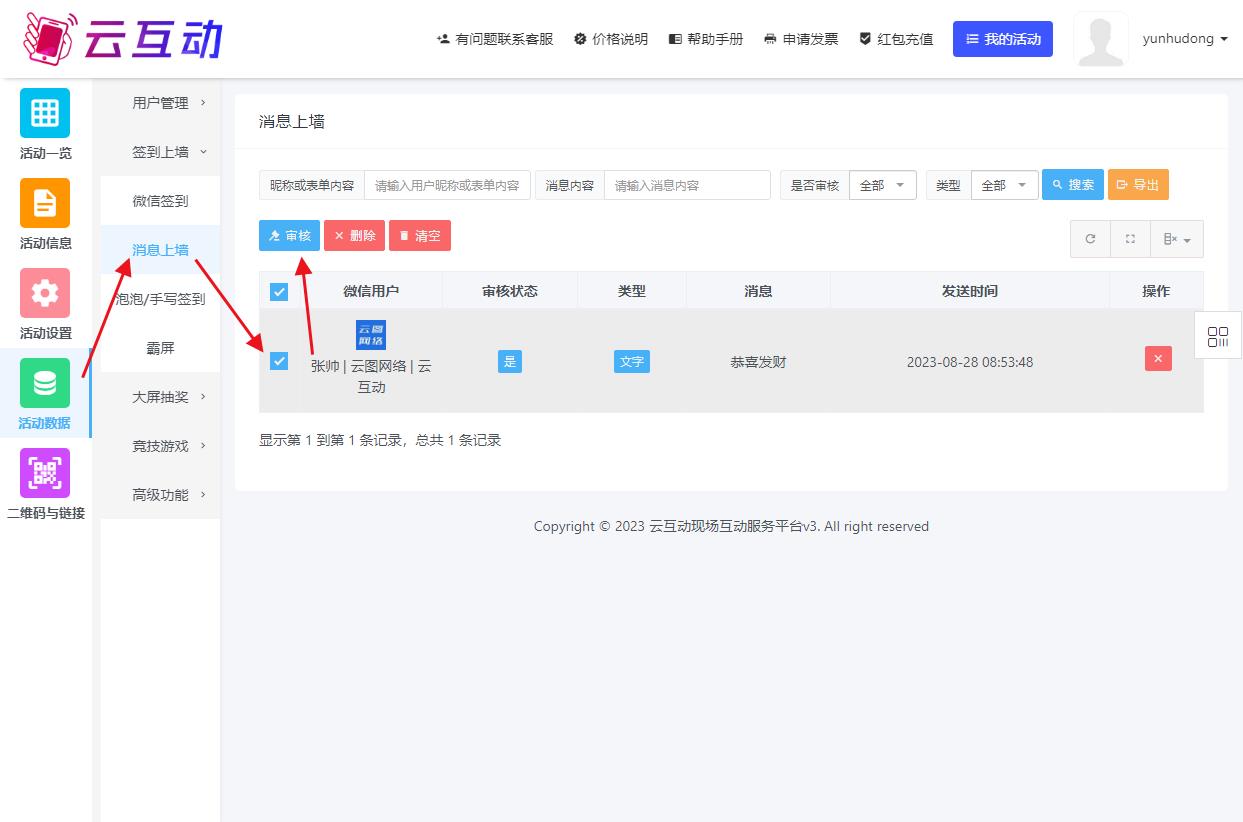1243x822 pixels.
Task: Click the red delete icon in the 操作 column
Action: 1158,359
